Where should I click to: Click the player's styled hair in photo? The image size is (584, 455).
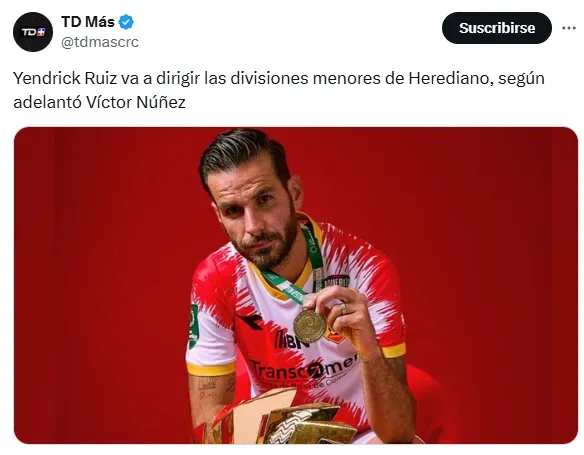[x=242, y=156]
